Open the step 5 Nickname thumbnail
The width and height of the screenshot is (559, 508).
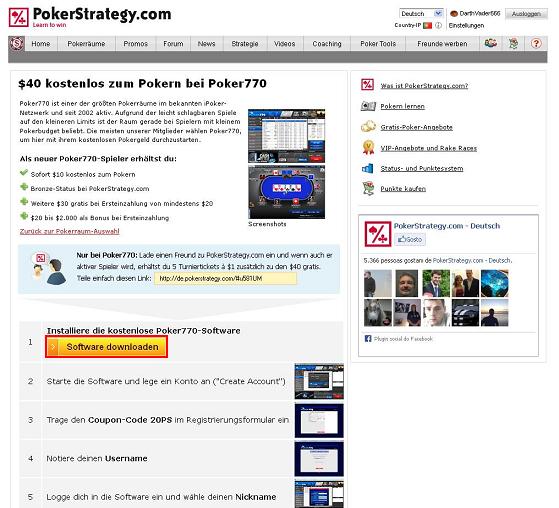click(x=319, y=494)
